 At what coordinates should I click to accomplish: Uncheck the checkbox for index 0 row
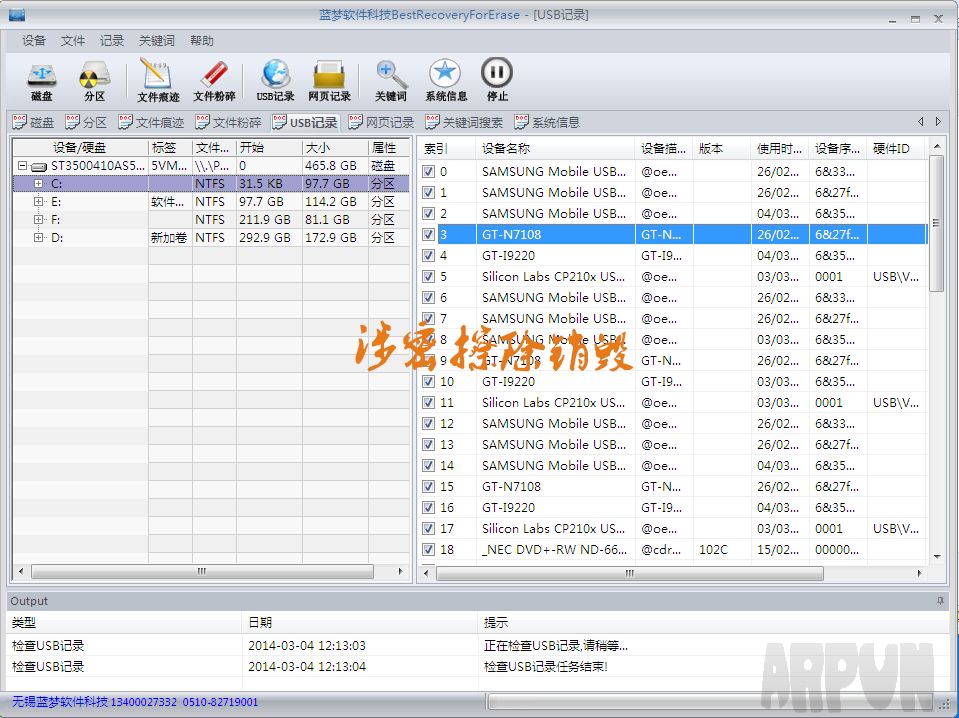tap(429, 171)
